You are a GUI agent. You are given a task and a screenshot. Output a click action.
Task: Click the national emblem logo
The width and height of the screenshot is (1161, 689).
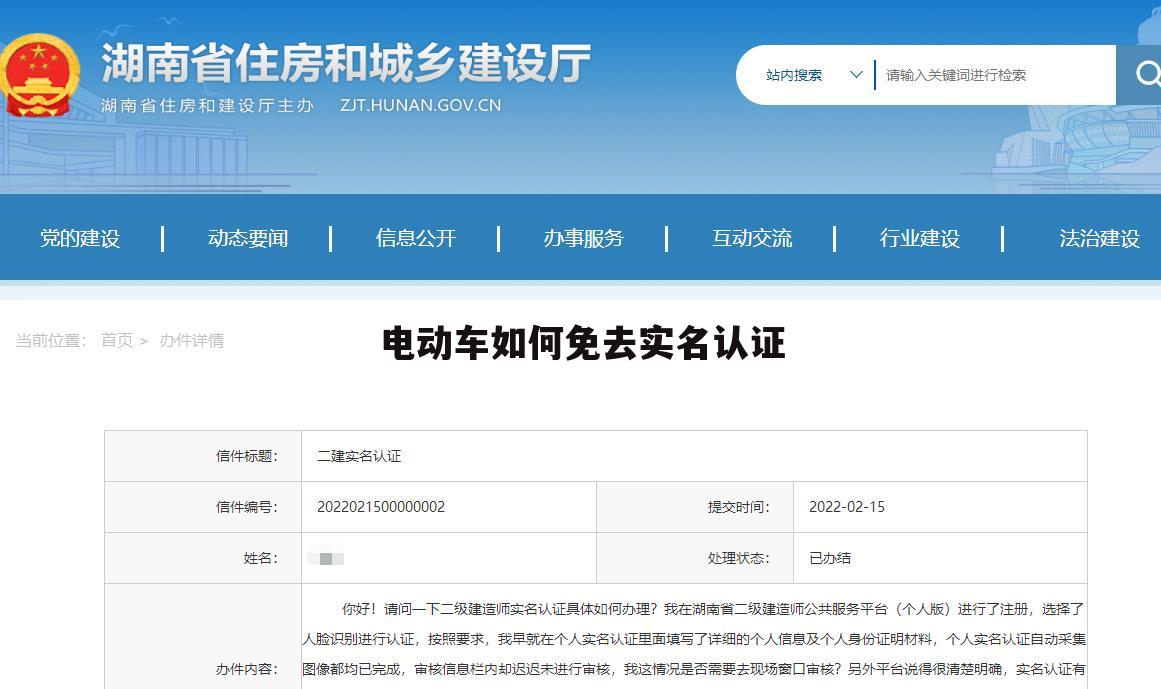39,75
